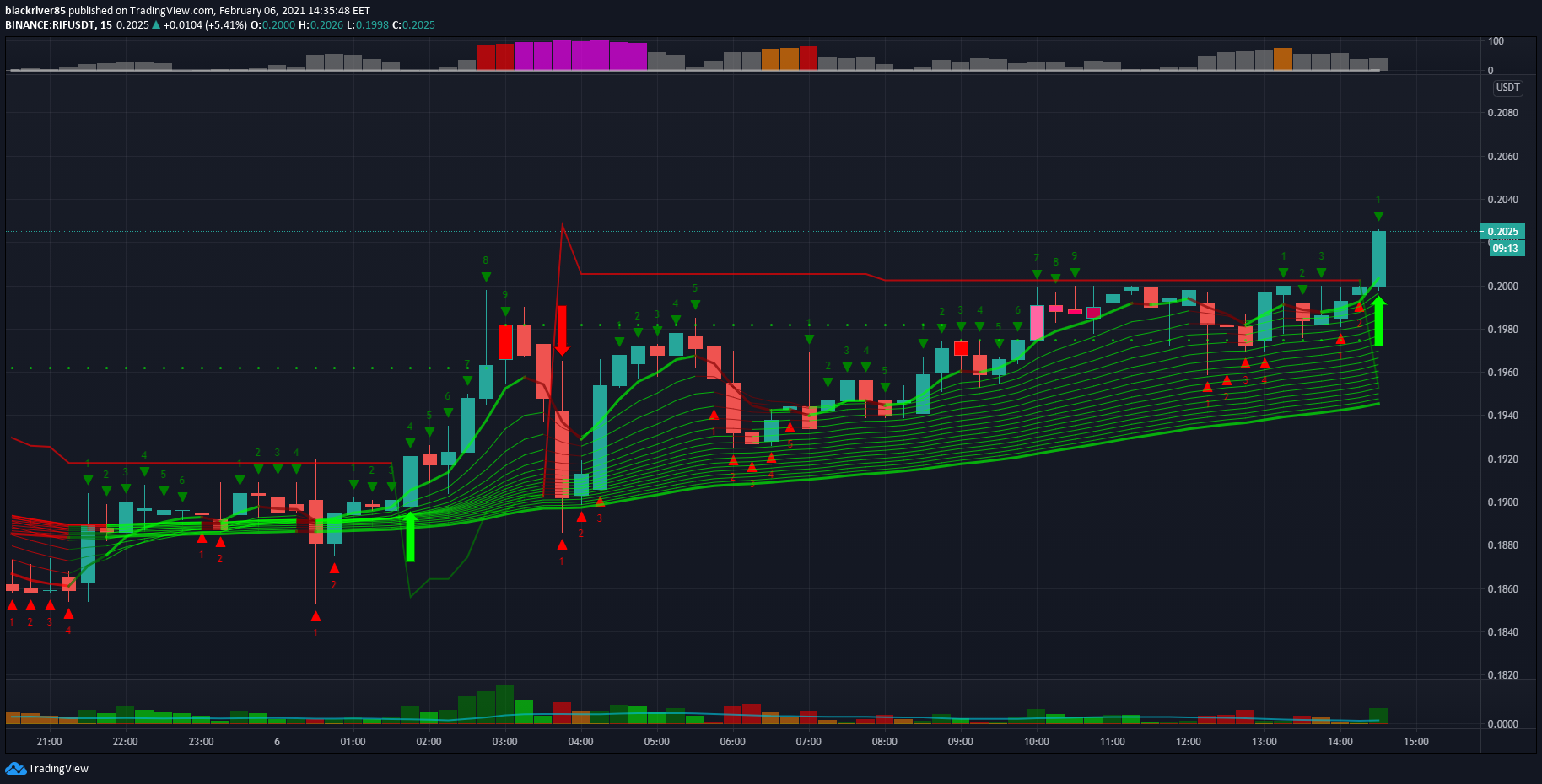Click the 03:00 time axis label
Image resolution: width=1542 pixels, height=784 pixels.
coord(504,742)
